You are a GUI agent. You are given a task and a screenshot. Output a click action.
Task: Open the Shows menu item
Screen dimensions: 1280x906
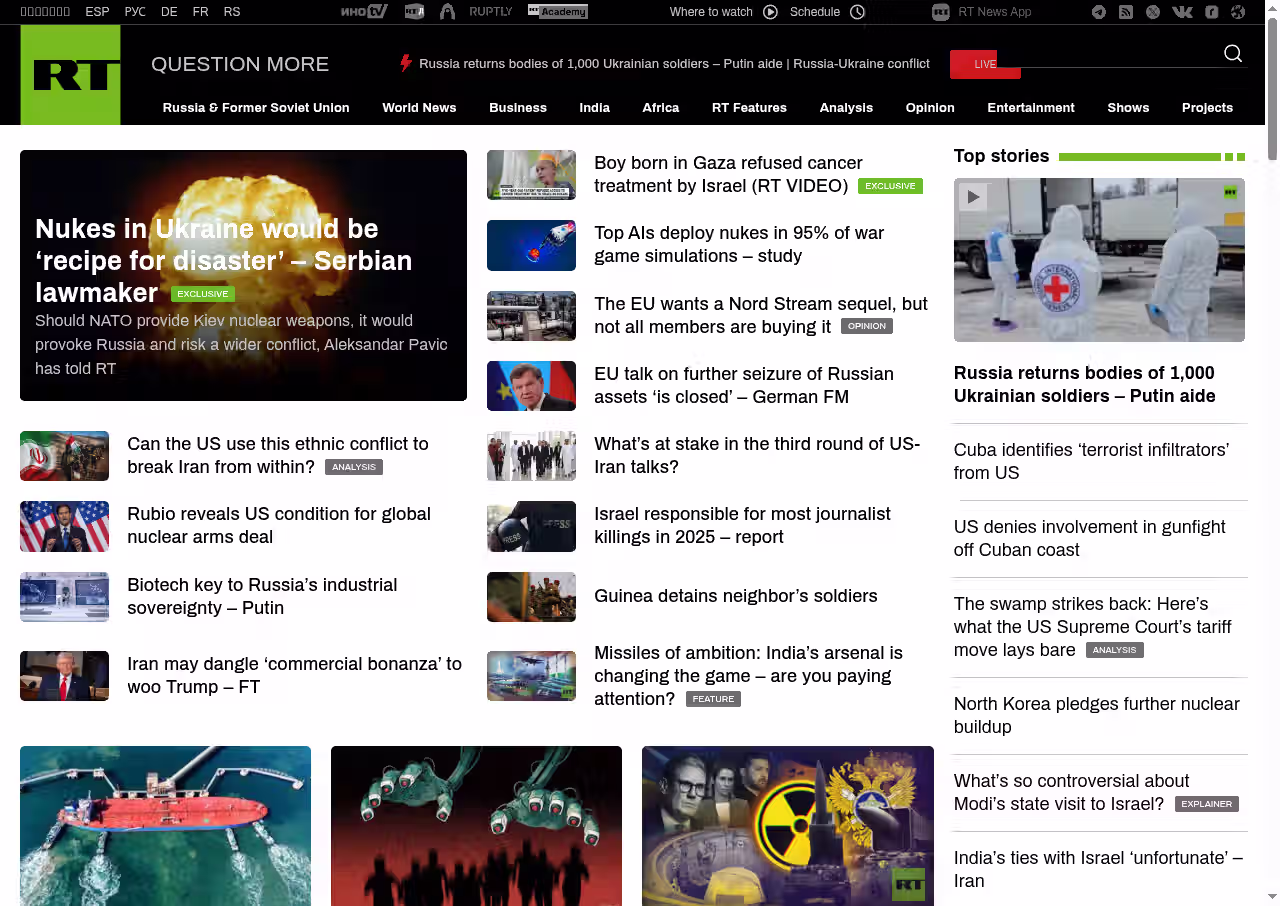pos(1128,108)
